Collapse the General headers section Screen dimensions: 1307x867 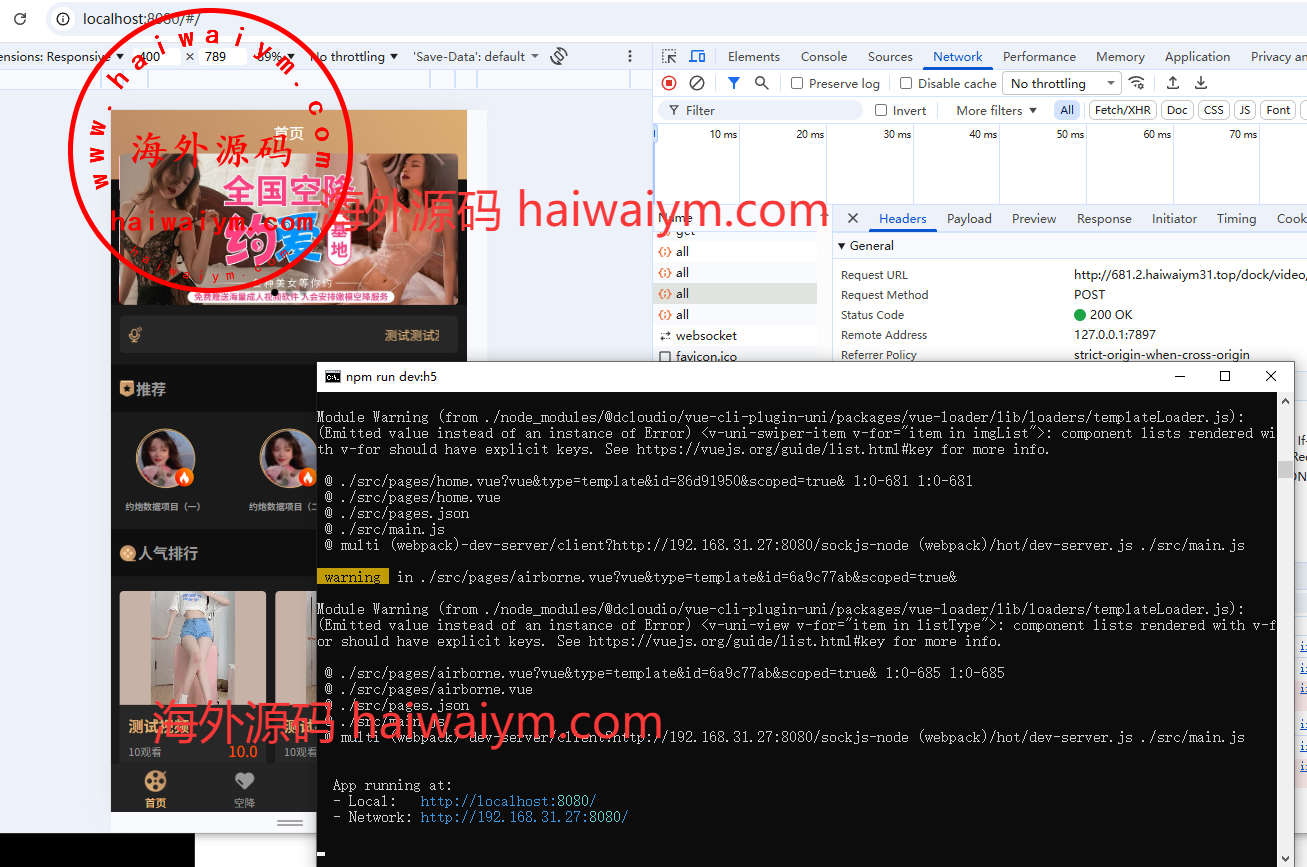(842, 246)
